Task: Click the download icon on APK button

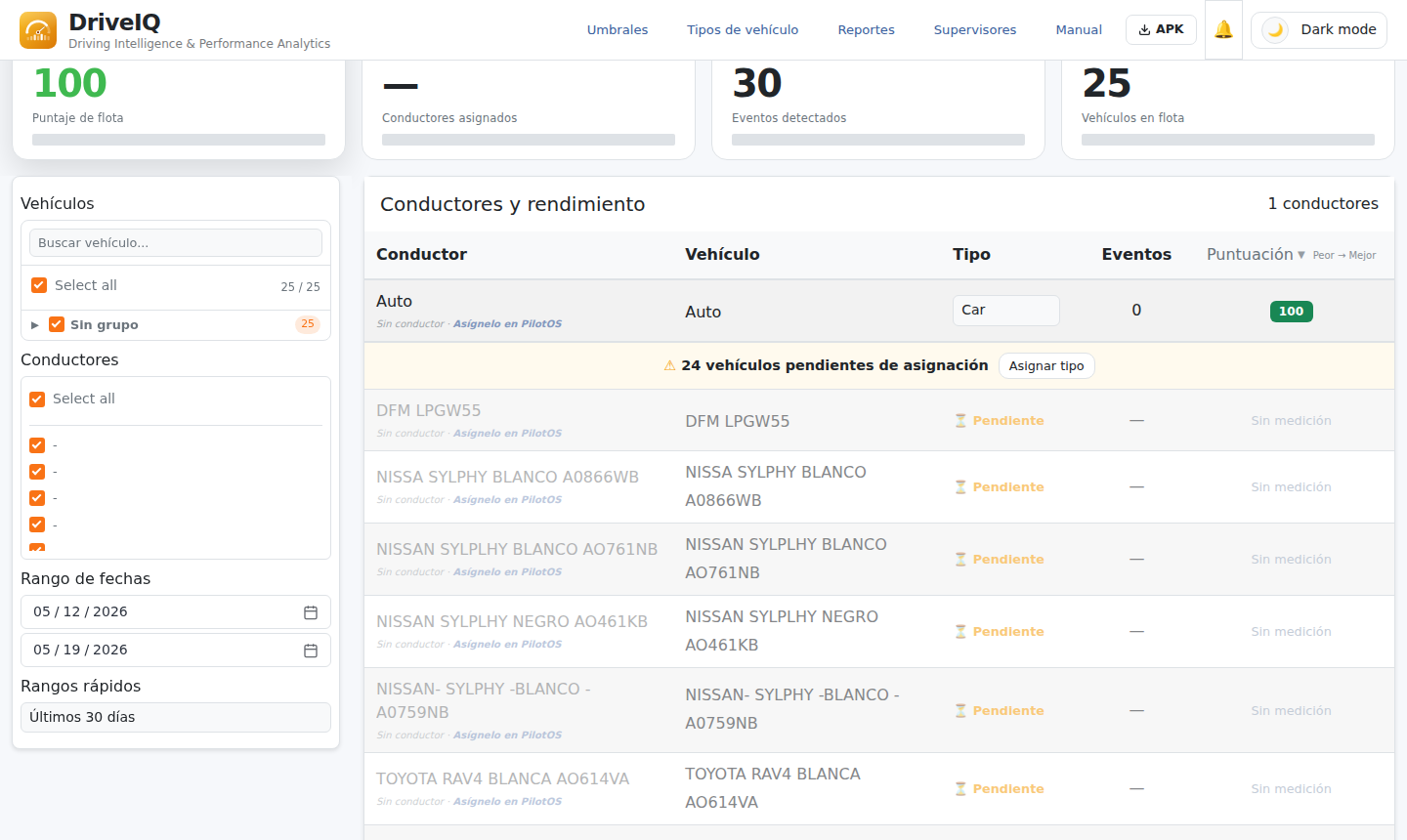Action: point(1144,29)
